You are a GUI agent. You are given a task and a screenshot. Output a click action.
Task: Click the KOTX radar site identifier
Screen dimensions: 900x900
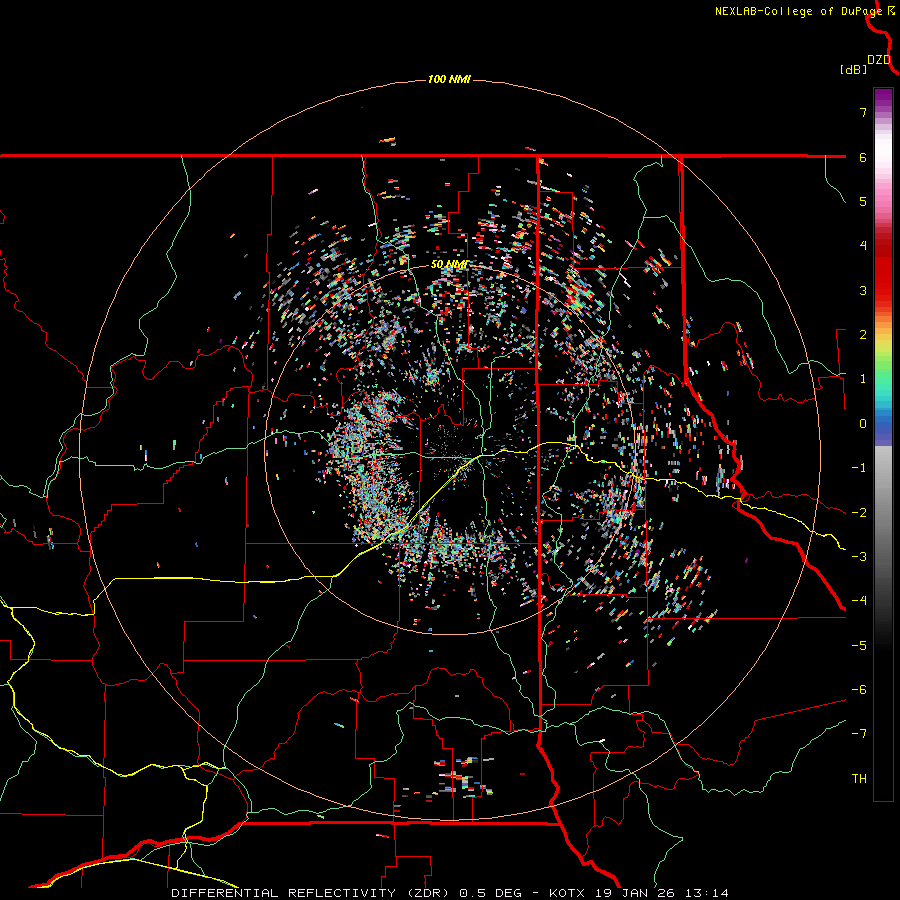coord(567,893)
